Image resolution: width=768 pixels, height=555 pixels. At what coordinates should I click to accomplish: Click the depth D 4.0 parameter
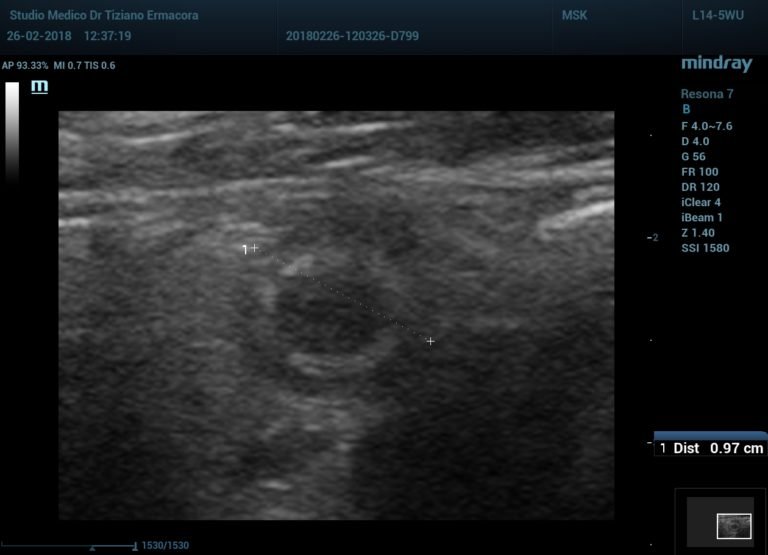(x=695, y=141)
